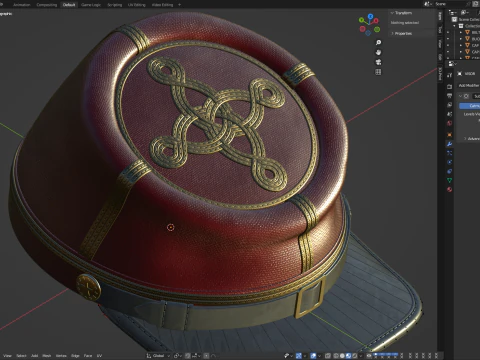The height and width of the screenshot is (360, 480).
Task: Snap view to red X axis
Action: pos(376,21)
